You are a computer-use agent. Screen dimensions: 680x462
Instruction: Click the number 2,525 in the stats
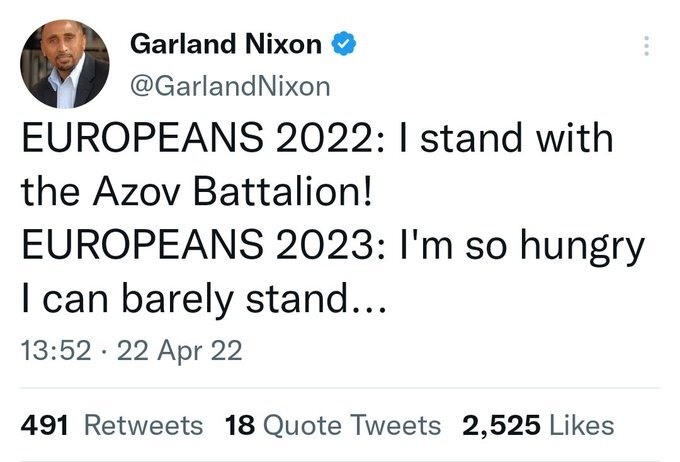click(501, 425)
